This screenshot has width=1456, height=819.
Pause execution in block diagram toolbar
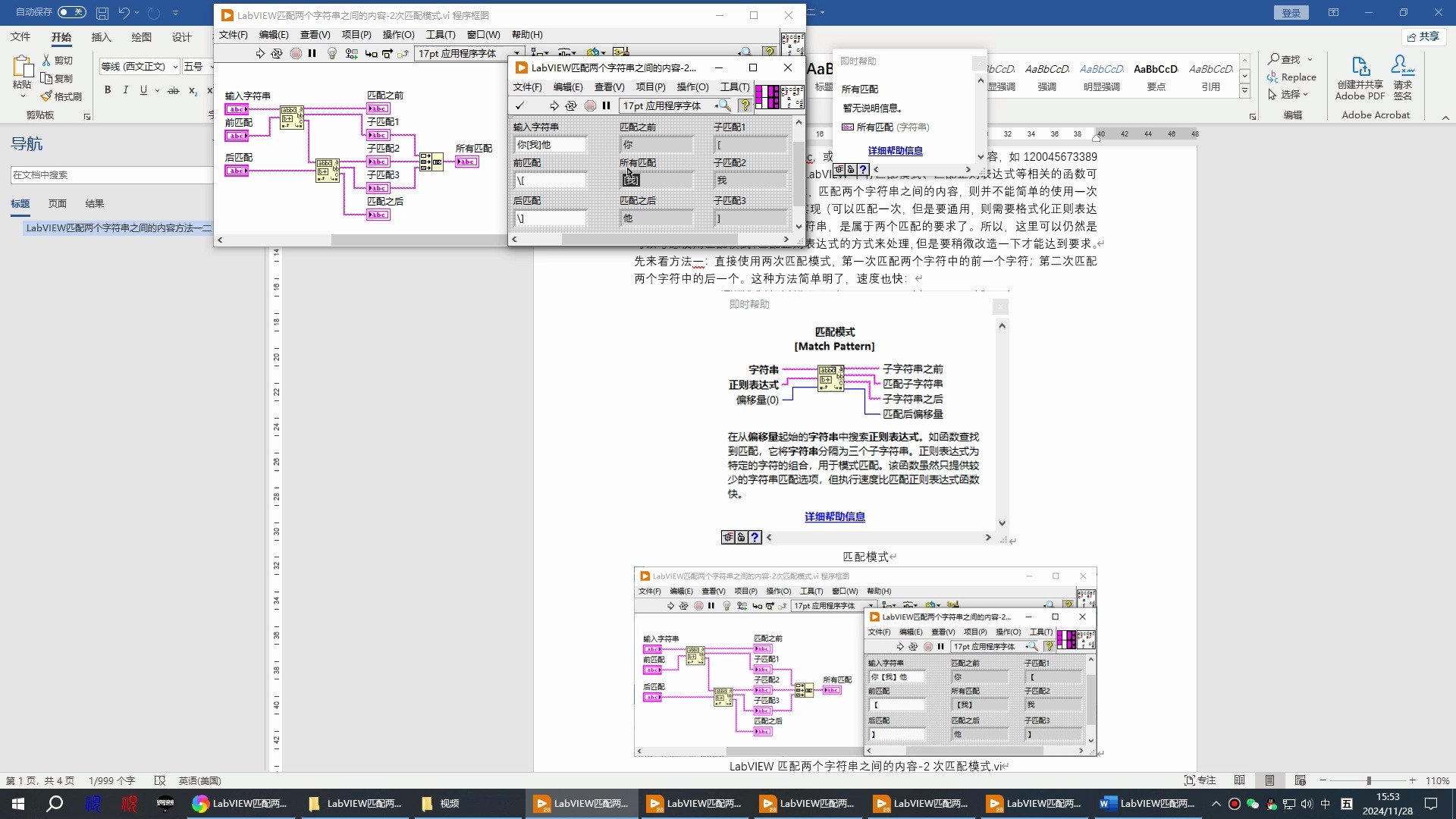click(x=312, y=53)
